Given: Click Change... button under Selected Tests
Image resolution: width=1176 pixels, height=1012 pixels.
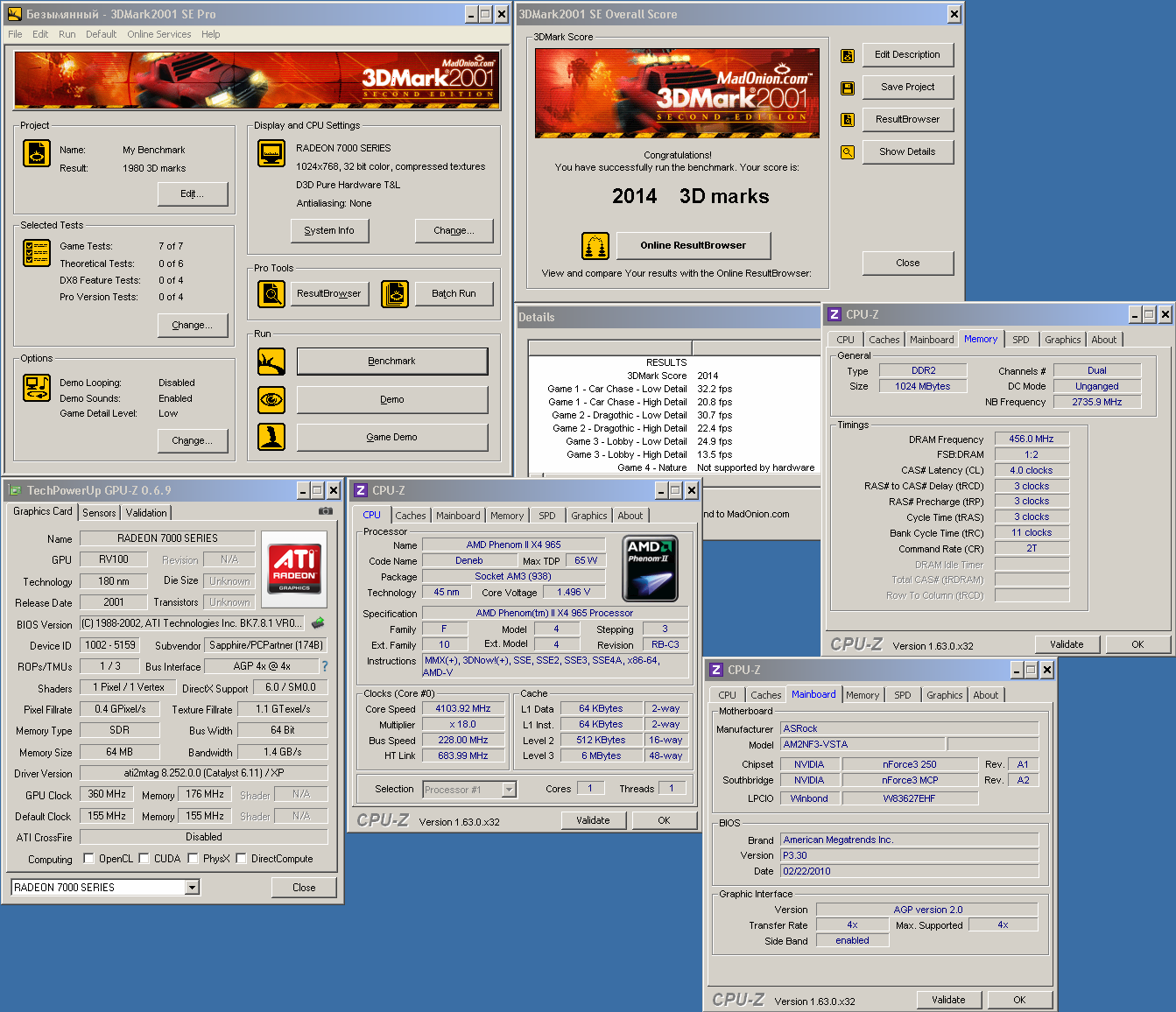Looking at the screenshot, I should click(193, 325).
